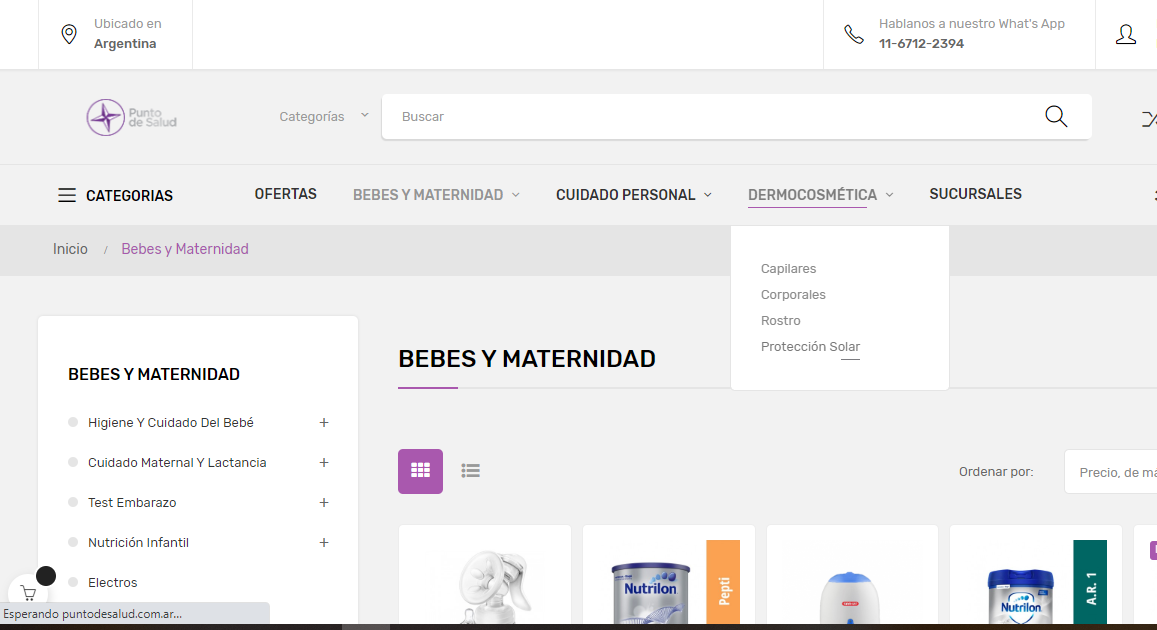The height and width of the screenshot is (630, 1157).
Task: Select Corporales from Dermocosmética submenu
Action: point(793,294)
